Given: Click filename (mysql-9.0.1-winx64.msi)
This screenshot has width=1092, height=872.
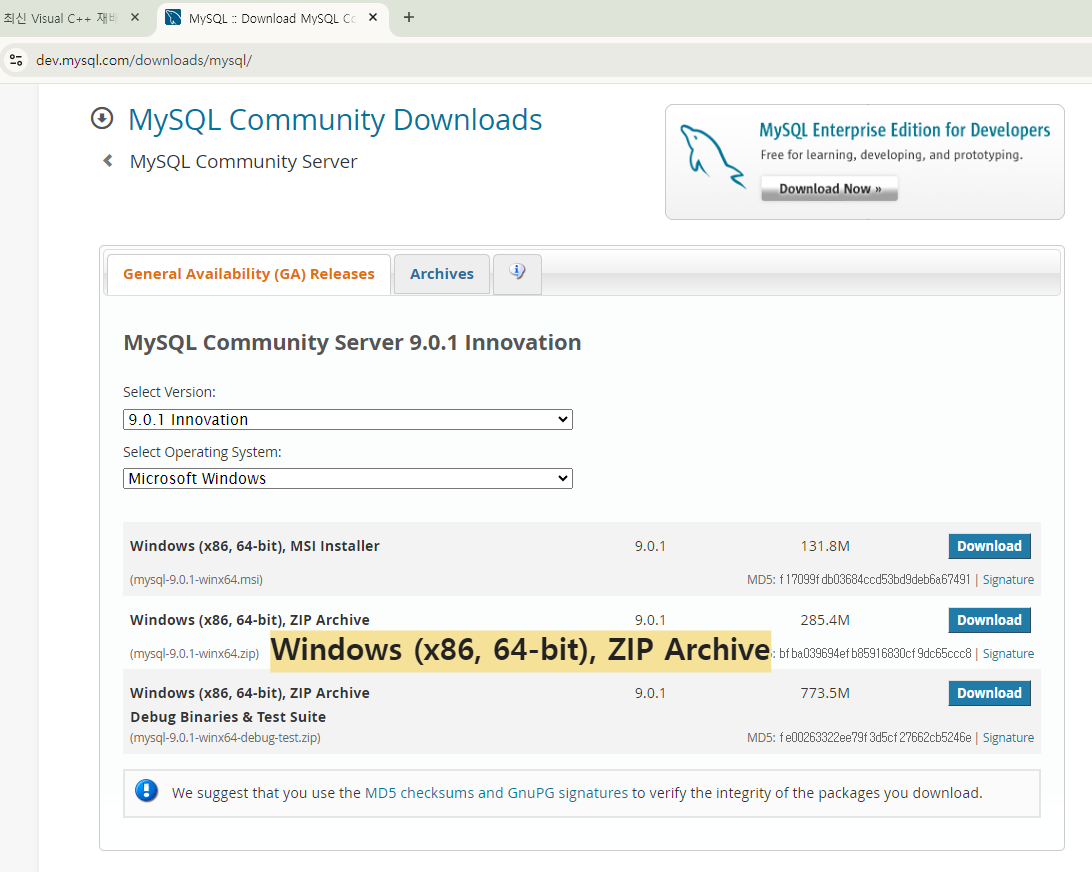Looking at the screenshot, I should [x=196, y=579].
